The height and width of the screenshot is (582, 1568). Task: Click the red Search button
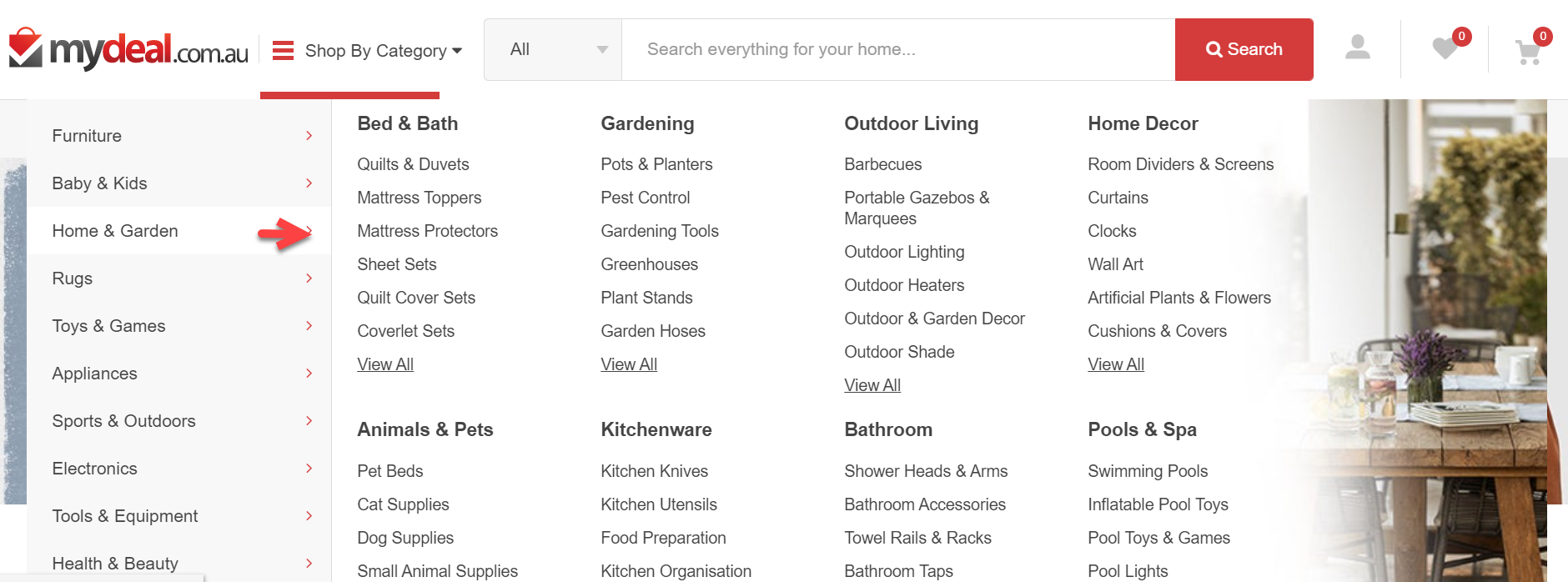1244,50
